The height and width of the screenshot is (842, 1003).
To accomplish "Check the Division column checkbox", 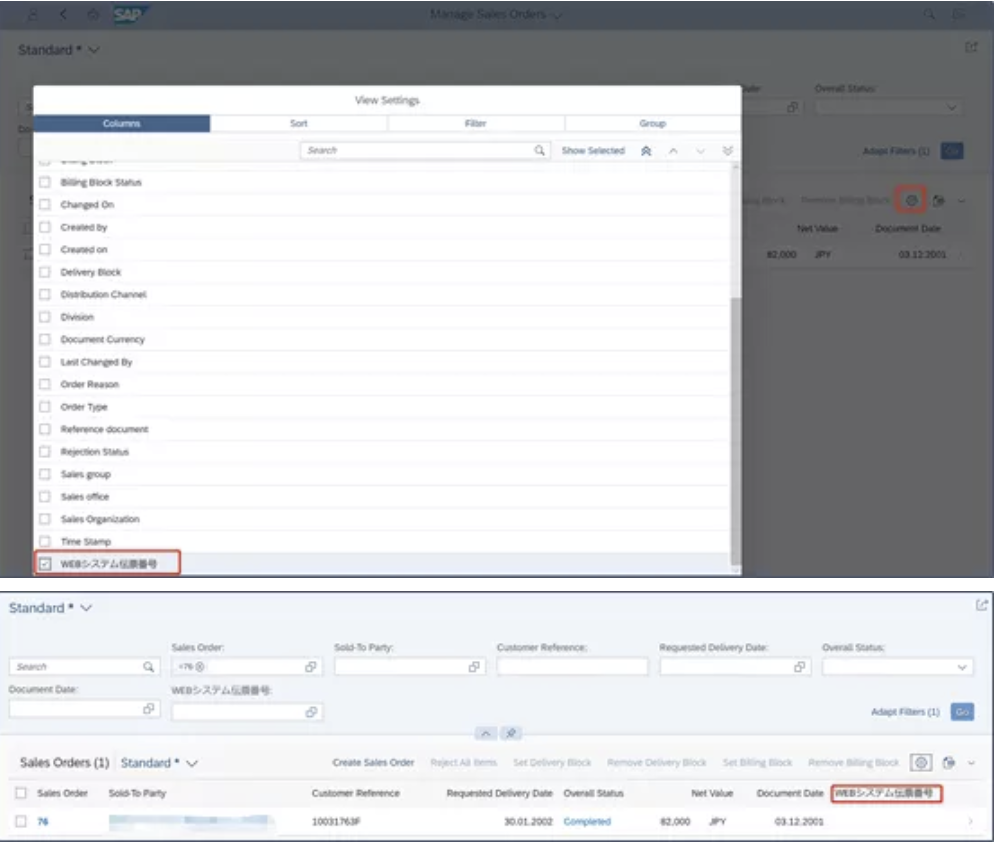I will (x=45, y=317).
